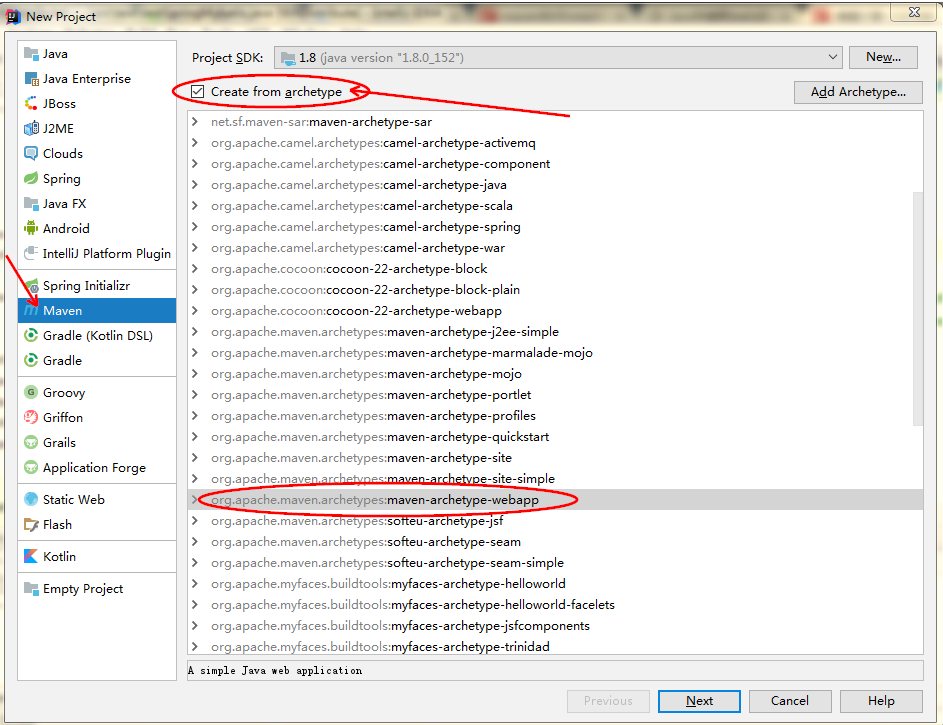Select the Groovy icon

[31, 393]
